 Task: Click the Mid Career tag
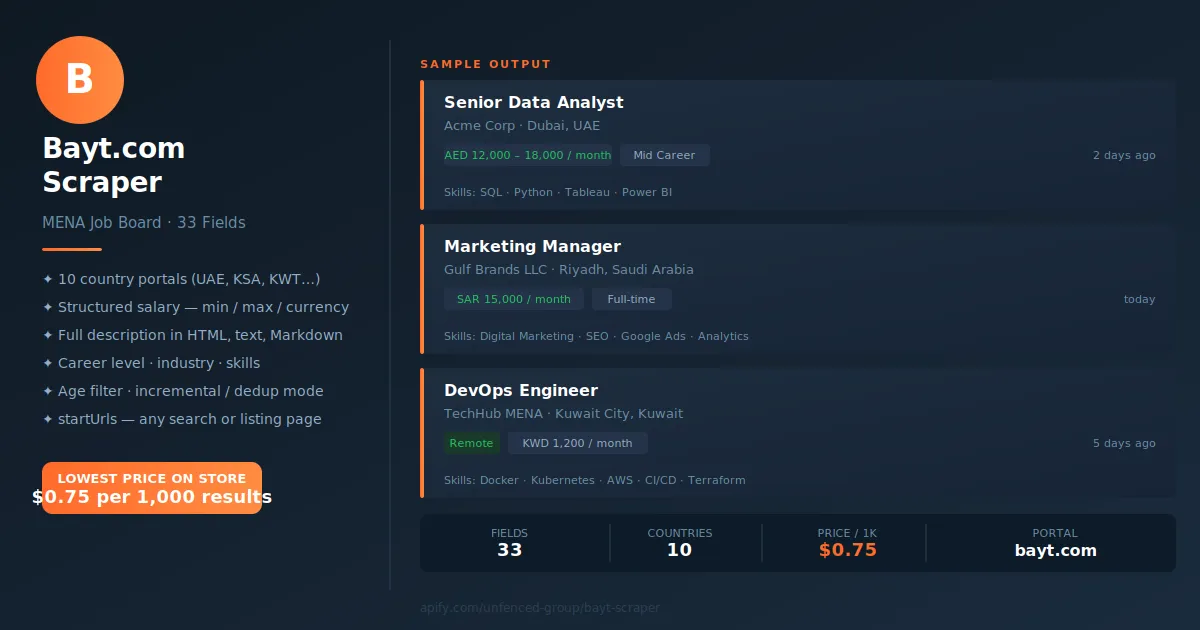click(x=665, y=155)
